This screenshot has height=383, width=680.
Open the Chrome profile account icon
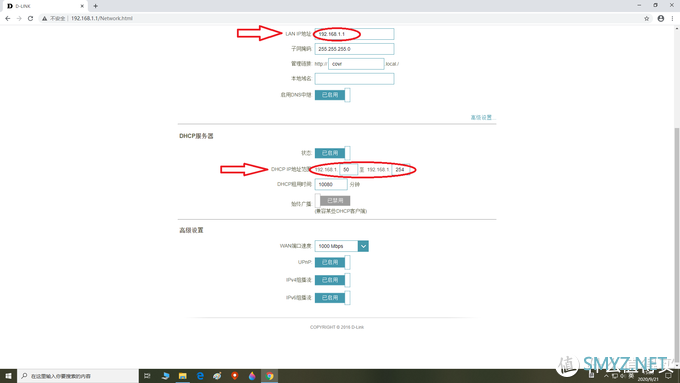660,18
